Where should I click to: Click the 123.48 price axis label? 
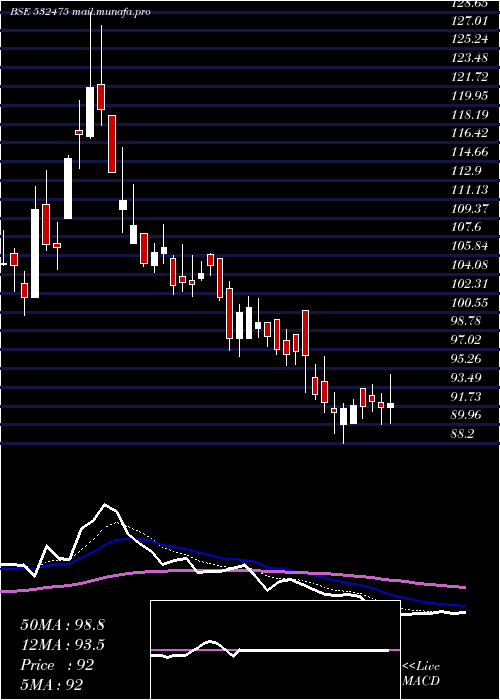(x=470, y=58)
